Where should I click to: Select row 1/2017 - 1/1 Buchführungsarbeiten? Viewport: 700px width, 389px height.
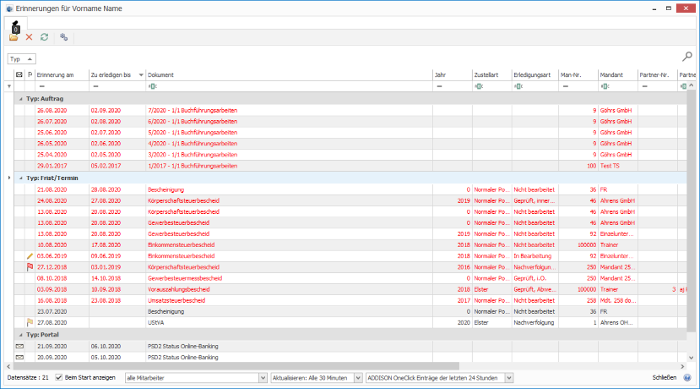[350, 166]
